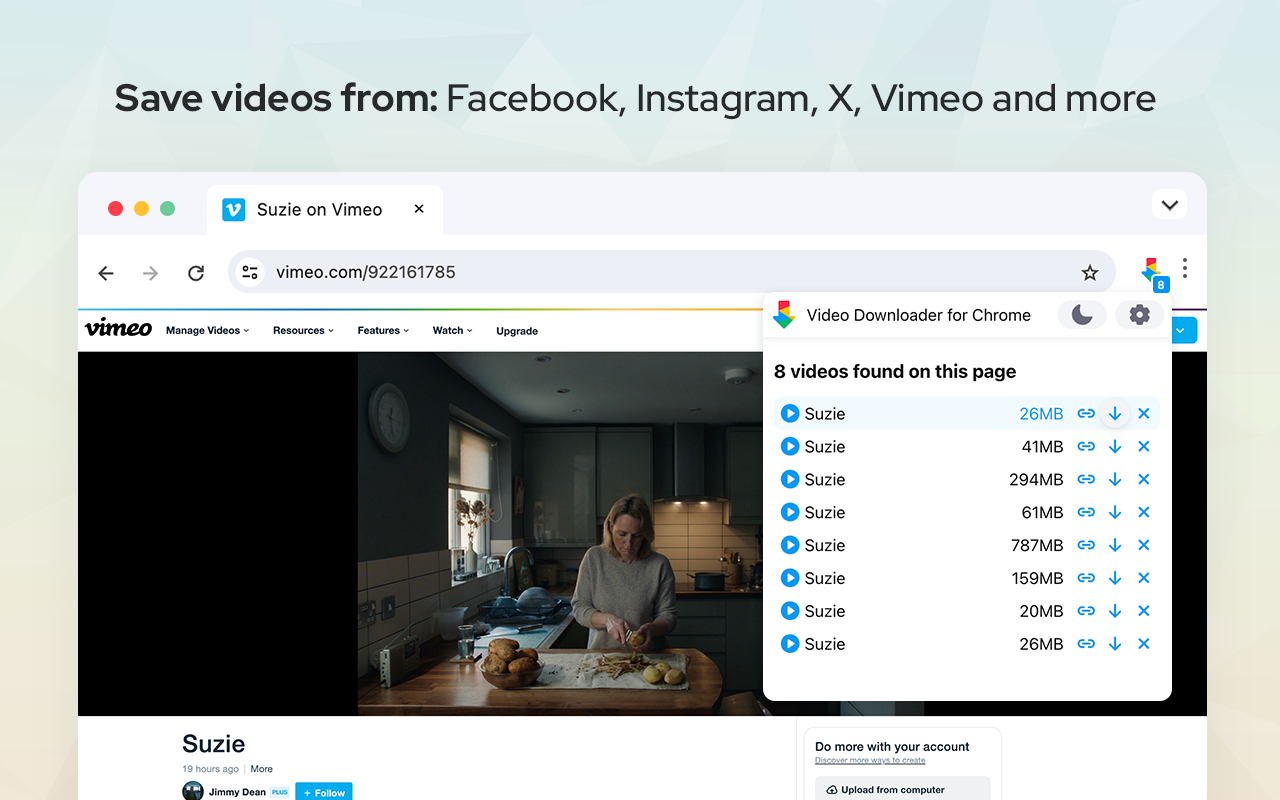Image resolution: width=1280 pixels, height=800 pixels.
Task: Open Chrome three-dot menu
Action: pos(1185,268)
